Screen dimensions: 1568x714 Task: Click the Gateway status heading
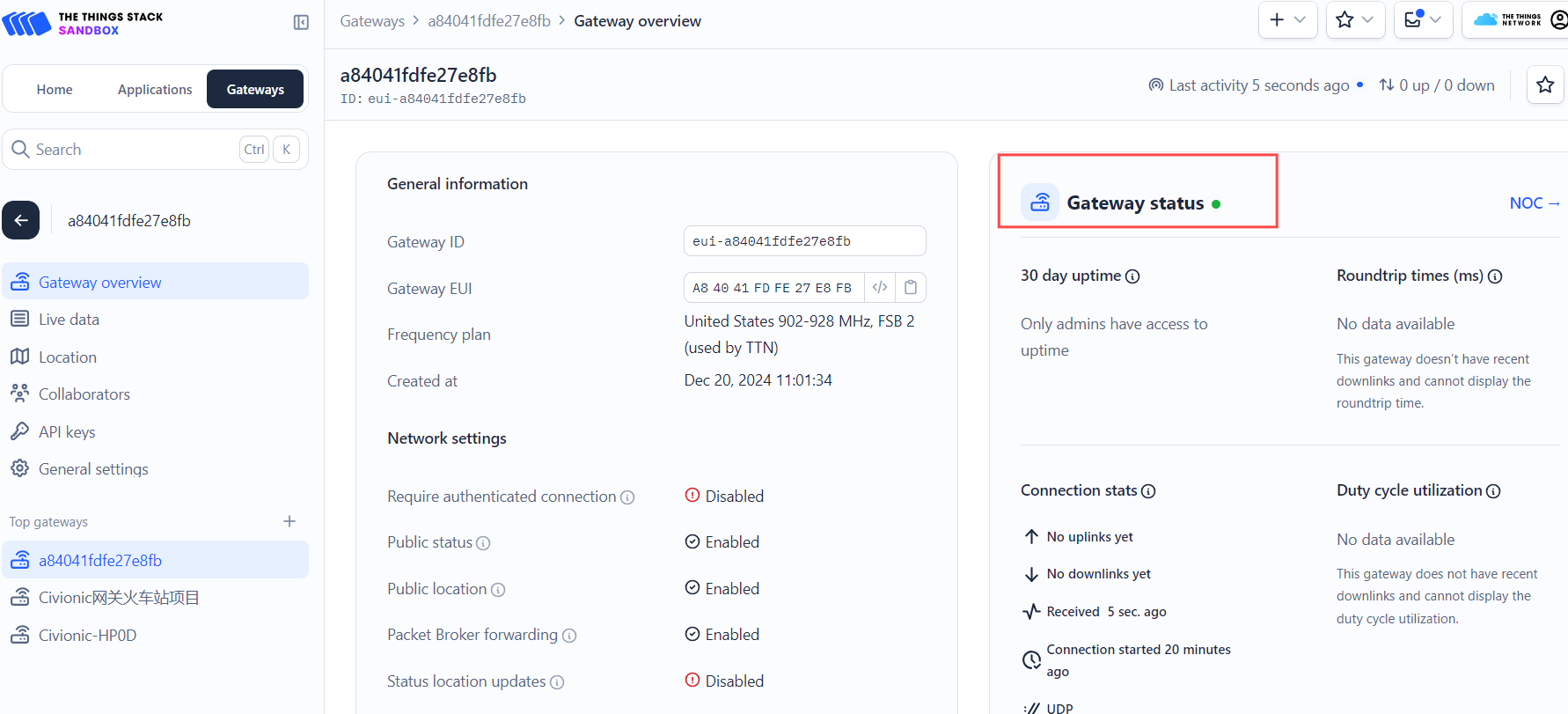[x=1135, y=203]
